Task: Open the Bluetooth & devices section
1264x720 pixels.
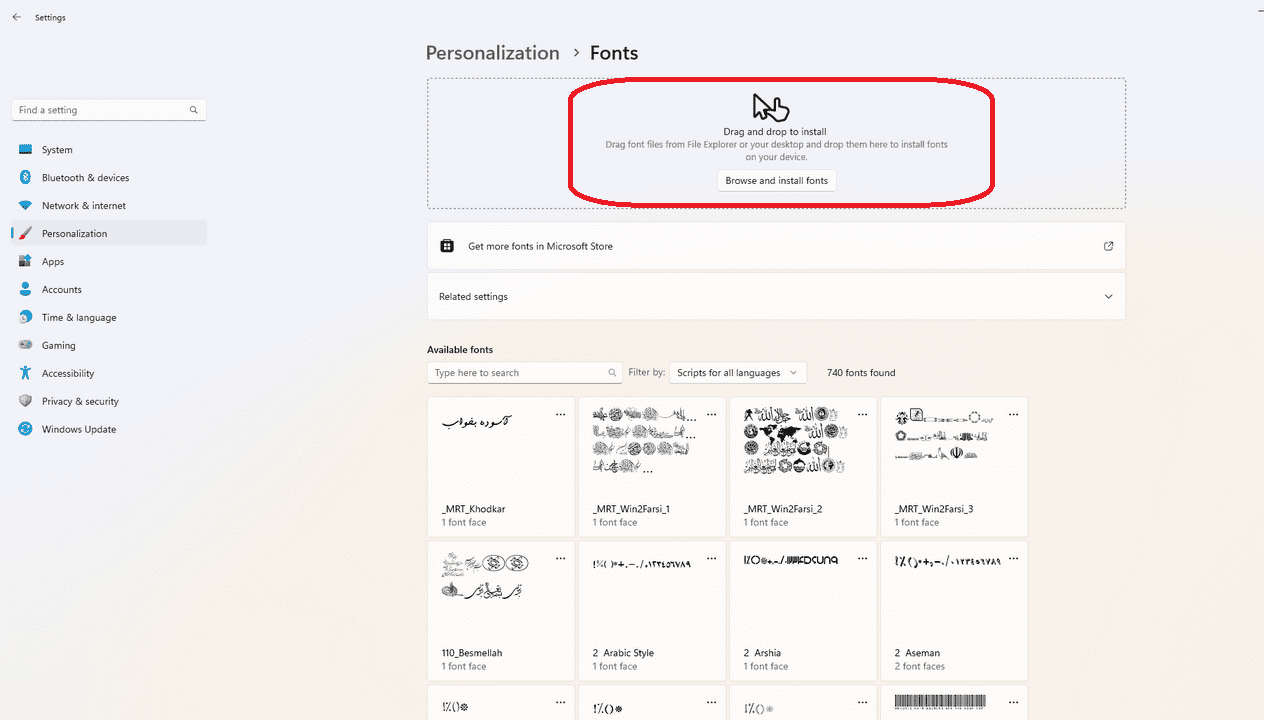Action: (85, 178)
